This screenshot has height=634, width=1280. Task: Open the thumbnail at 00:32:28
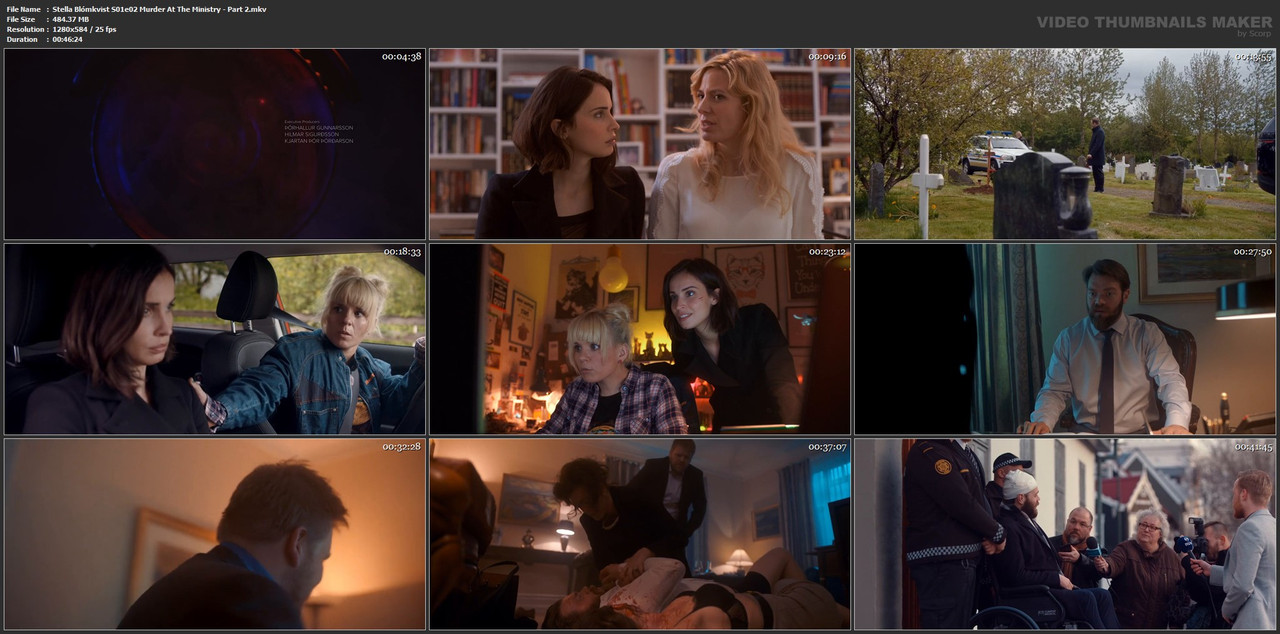215,534
